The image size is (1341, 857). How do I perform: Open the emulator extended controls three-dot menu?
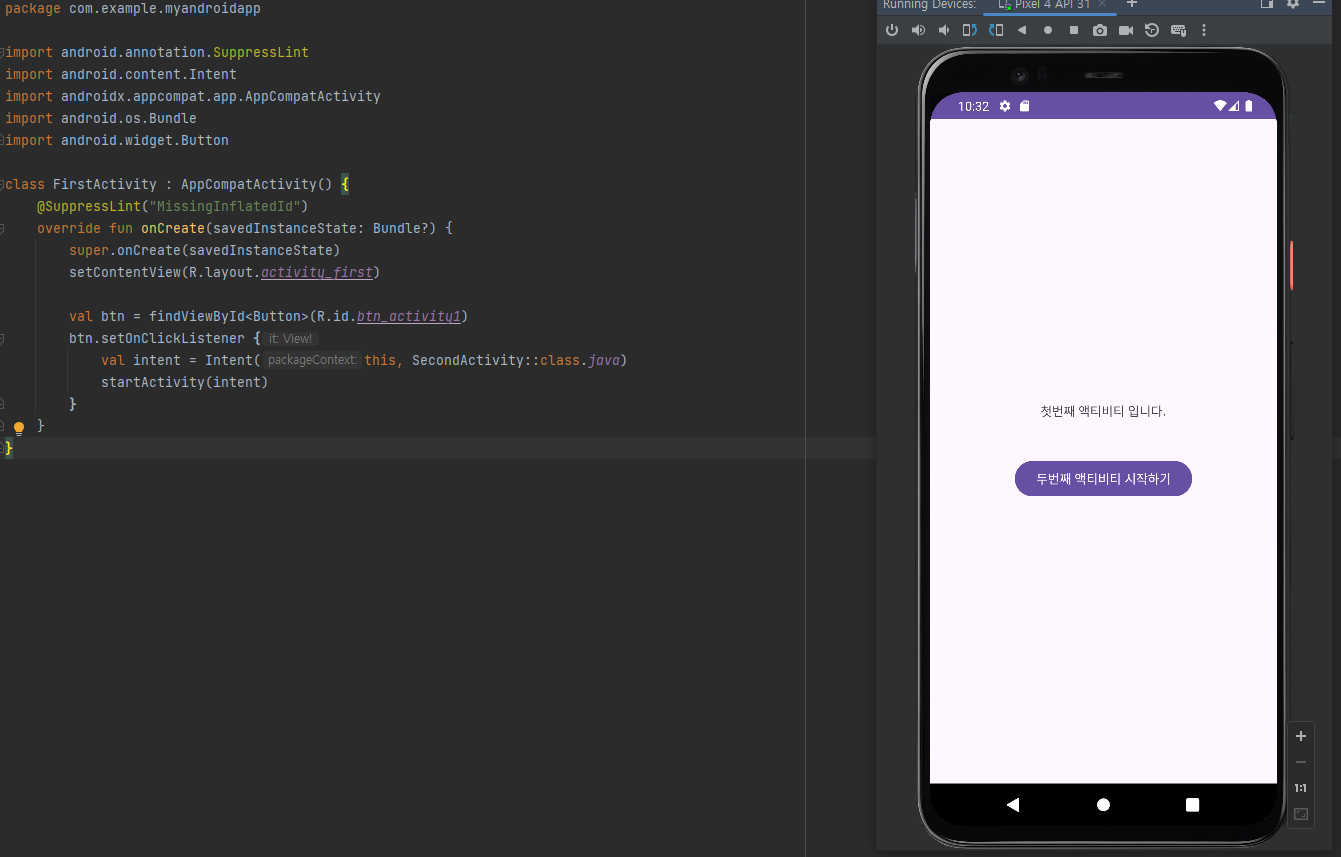coord(1204,30)
